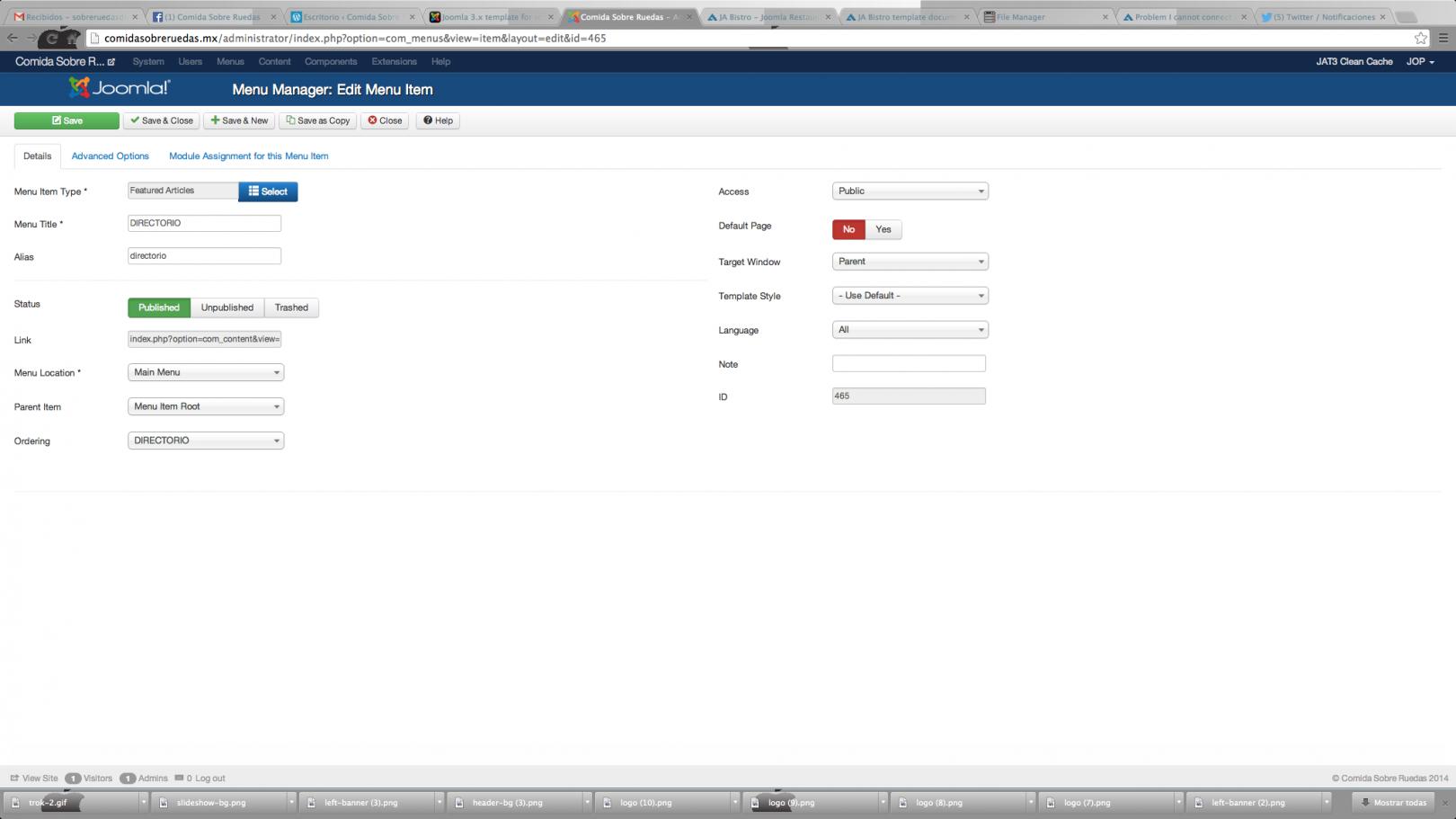The image size is (1456, 819).
Task: Click the green Save button
Action: pos(67,120)
